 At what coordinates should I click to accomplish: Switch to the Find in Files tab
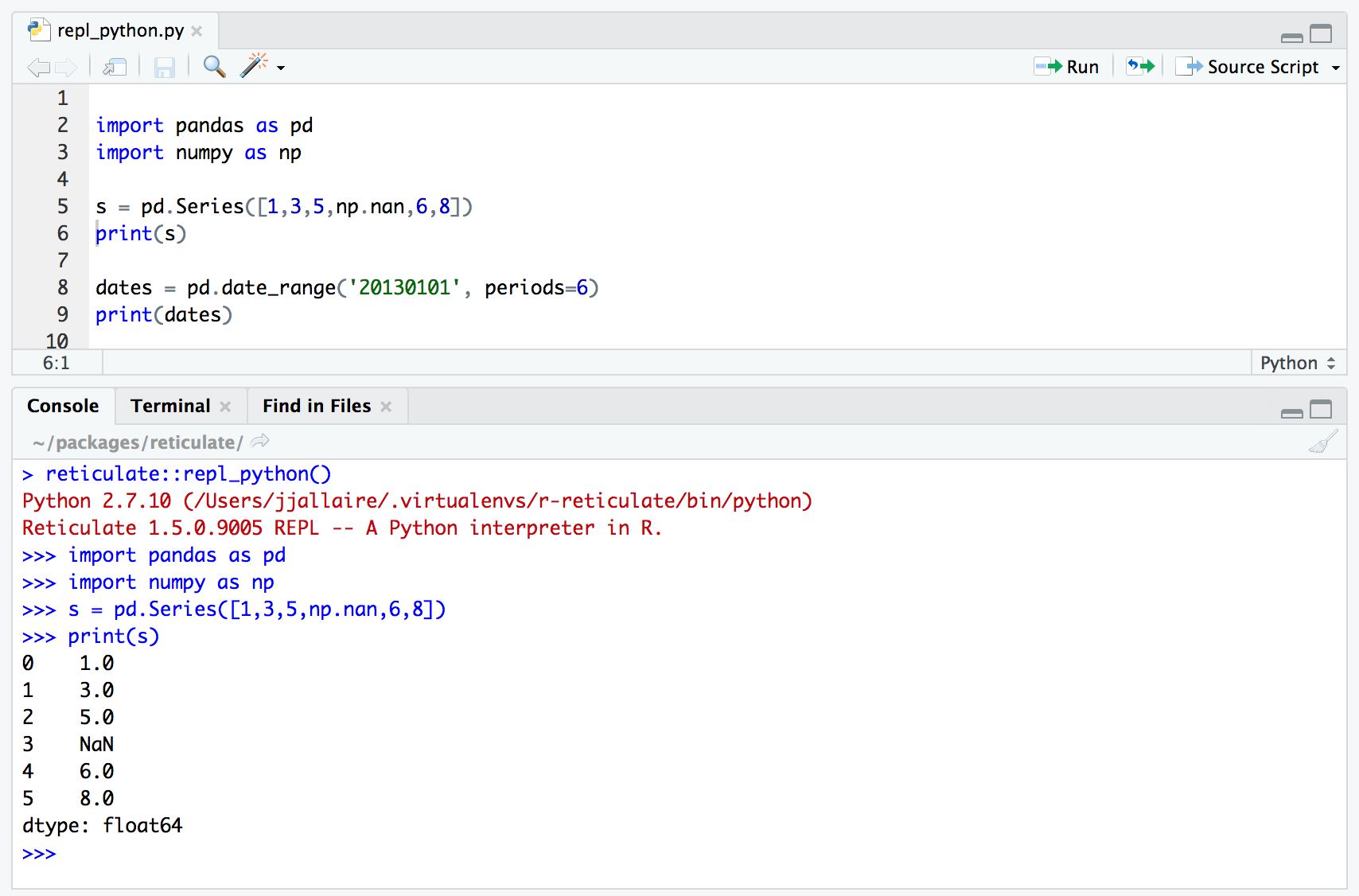317,406
